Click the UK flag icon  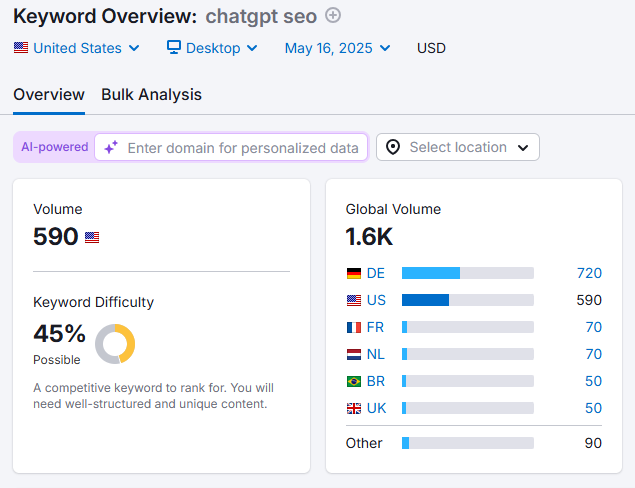coord(354,408)
